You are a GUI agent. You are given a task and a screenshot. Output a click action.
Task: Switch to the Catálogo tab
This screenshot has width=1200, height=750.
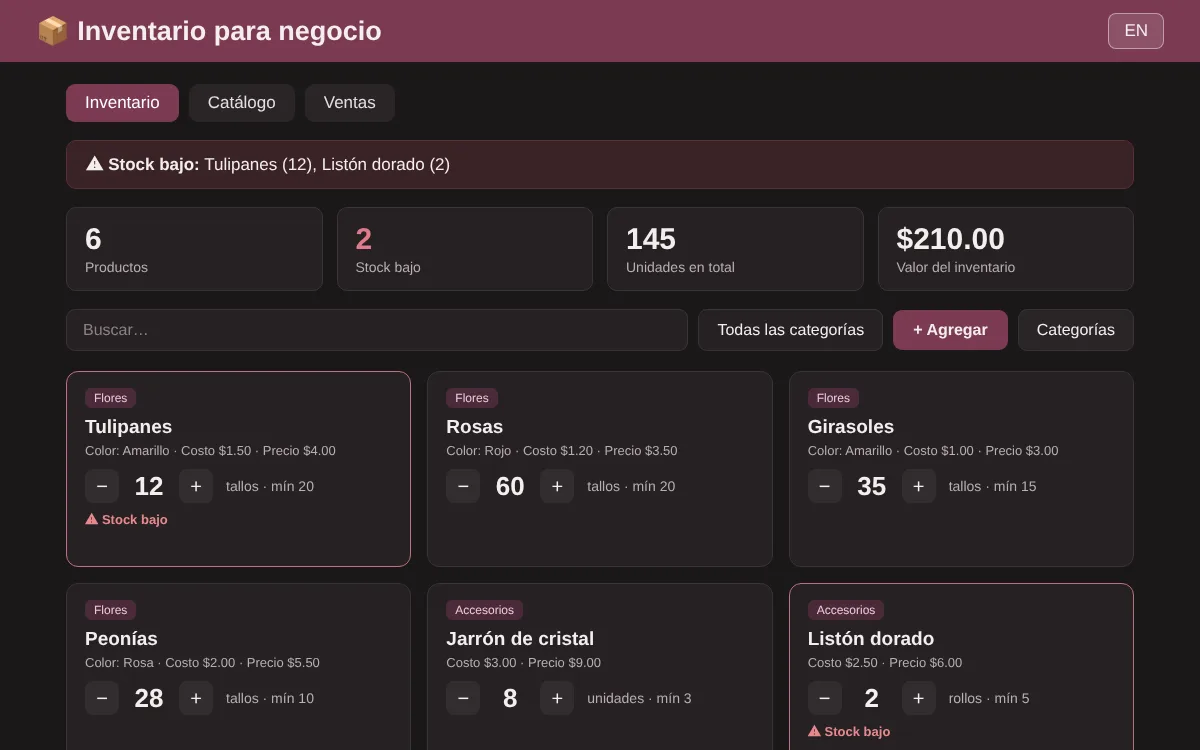[x=241, y=103]
